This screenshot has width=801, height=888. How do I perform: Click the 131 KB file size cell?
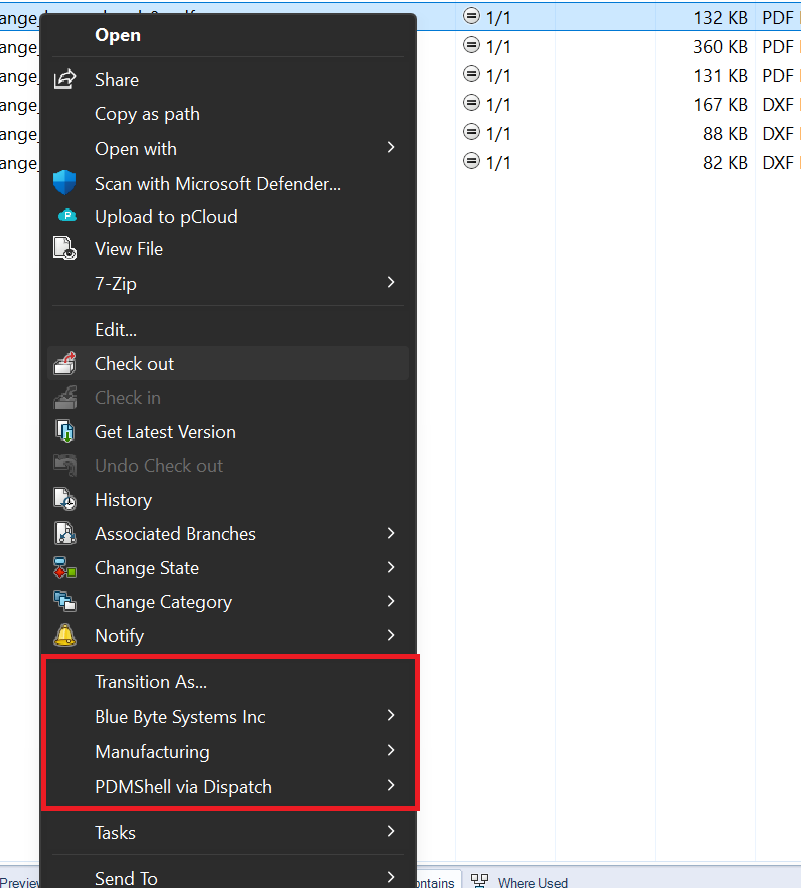721,75
